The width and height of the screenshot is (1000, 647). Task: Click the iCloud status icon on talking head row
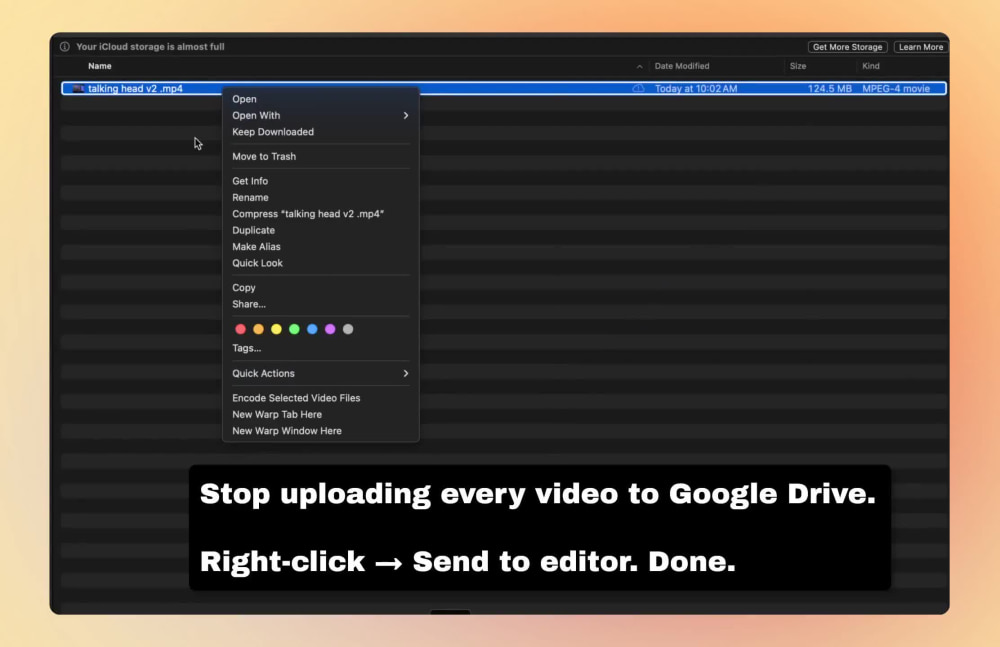point(638,89)
